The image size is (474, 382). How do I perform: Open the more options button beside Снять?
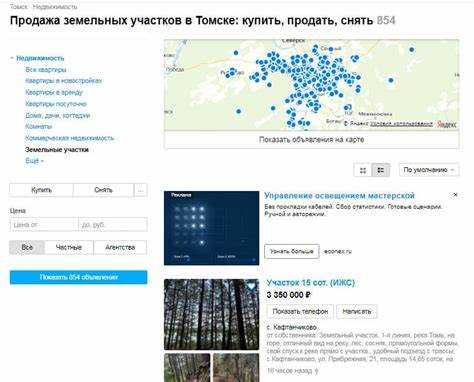(x=140, y=190)
